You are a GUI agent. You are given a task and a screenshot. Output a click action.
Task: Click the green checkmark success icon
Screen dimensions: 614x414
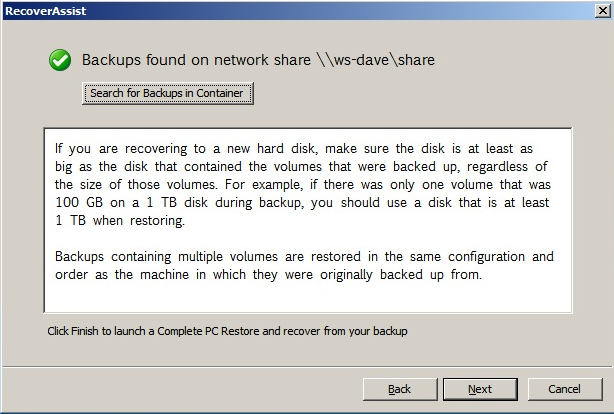click(x=60, y=60)
